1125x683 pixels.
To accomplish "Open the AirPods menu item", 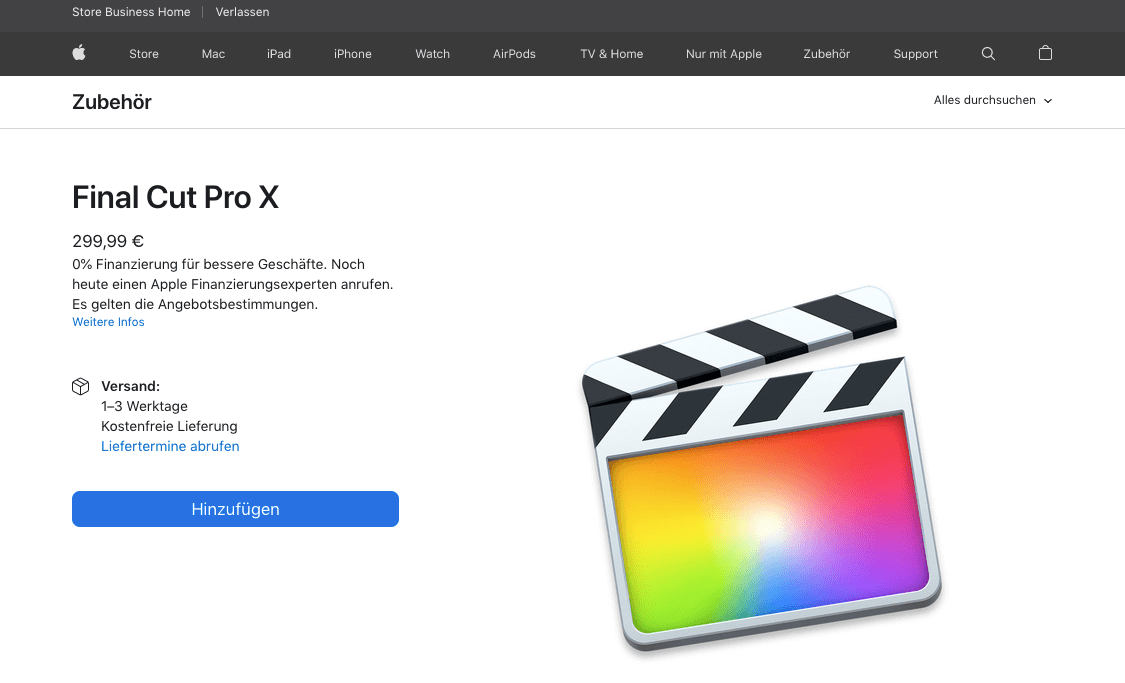I will [514, 54].
